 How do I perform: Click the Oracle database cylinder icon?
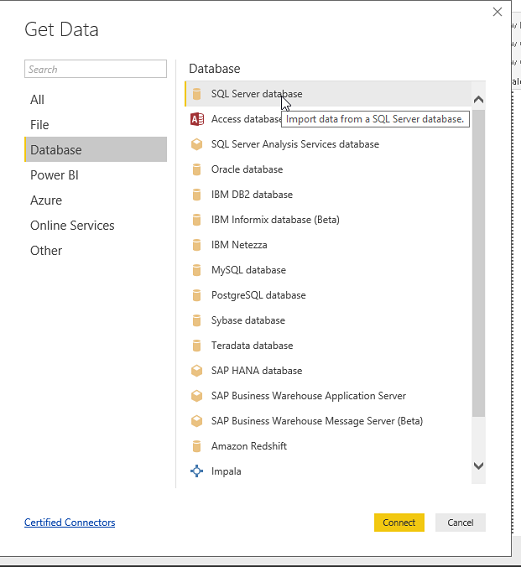coord(197,169)
